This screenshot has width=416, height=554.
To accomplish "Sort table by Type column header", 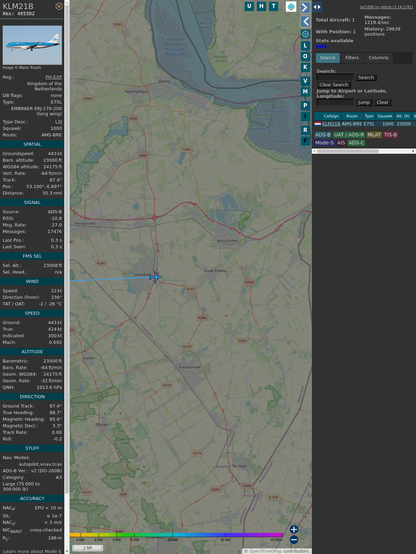I will [x=369, y=116].
